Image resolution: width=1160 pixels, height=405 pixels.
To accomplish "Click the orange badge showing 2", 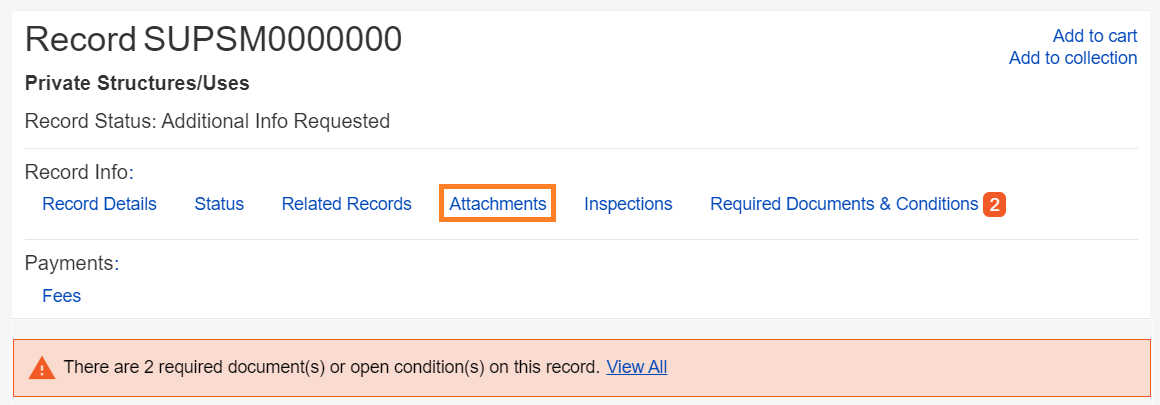I will [x=993, y=204].
